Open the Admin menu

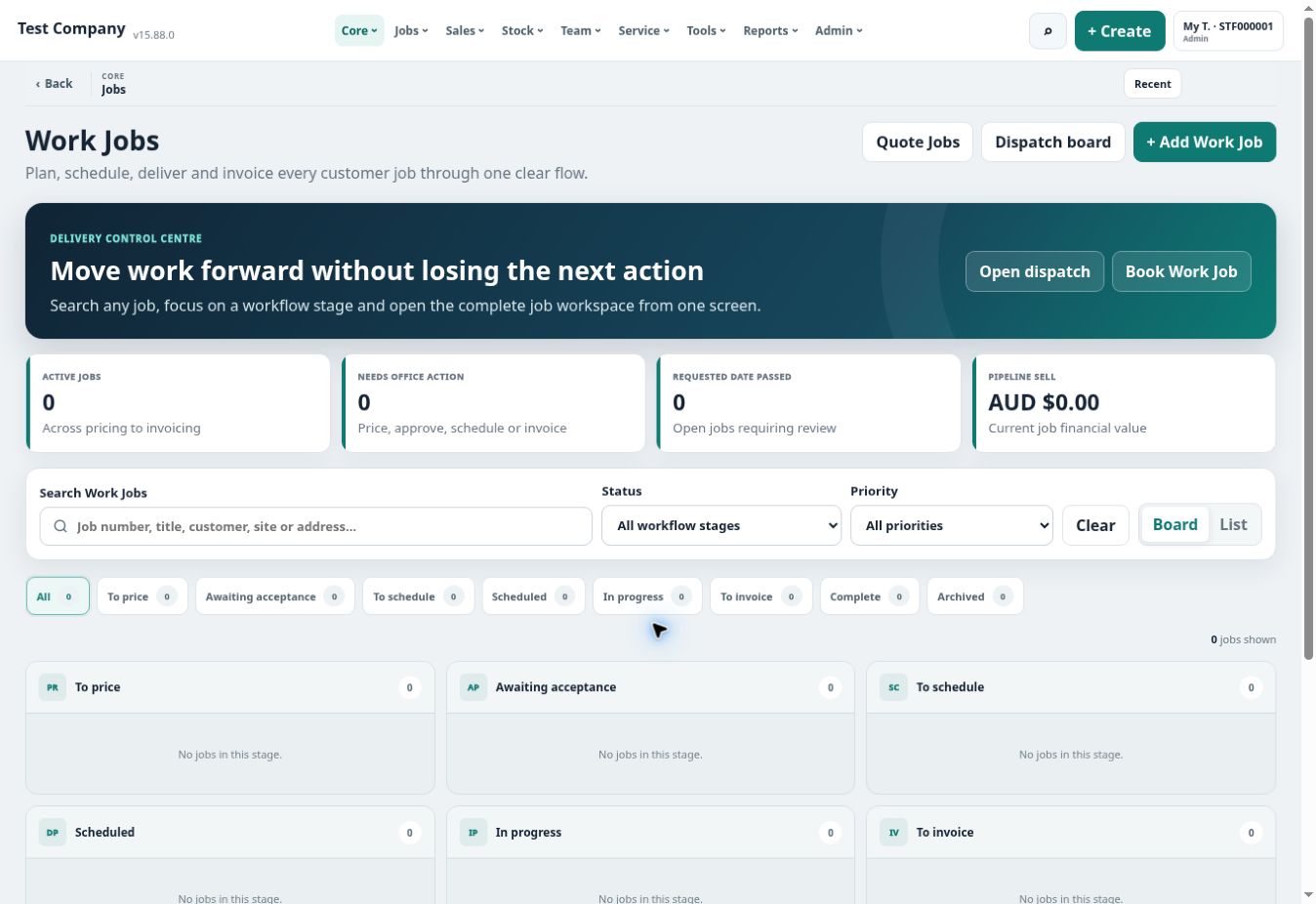pos(839,30)
